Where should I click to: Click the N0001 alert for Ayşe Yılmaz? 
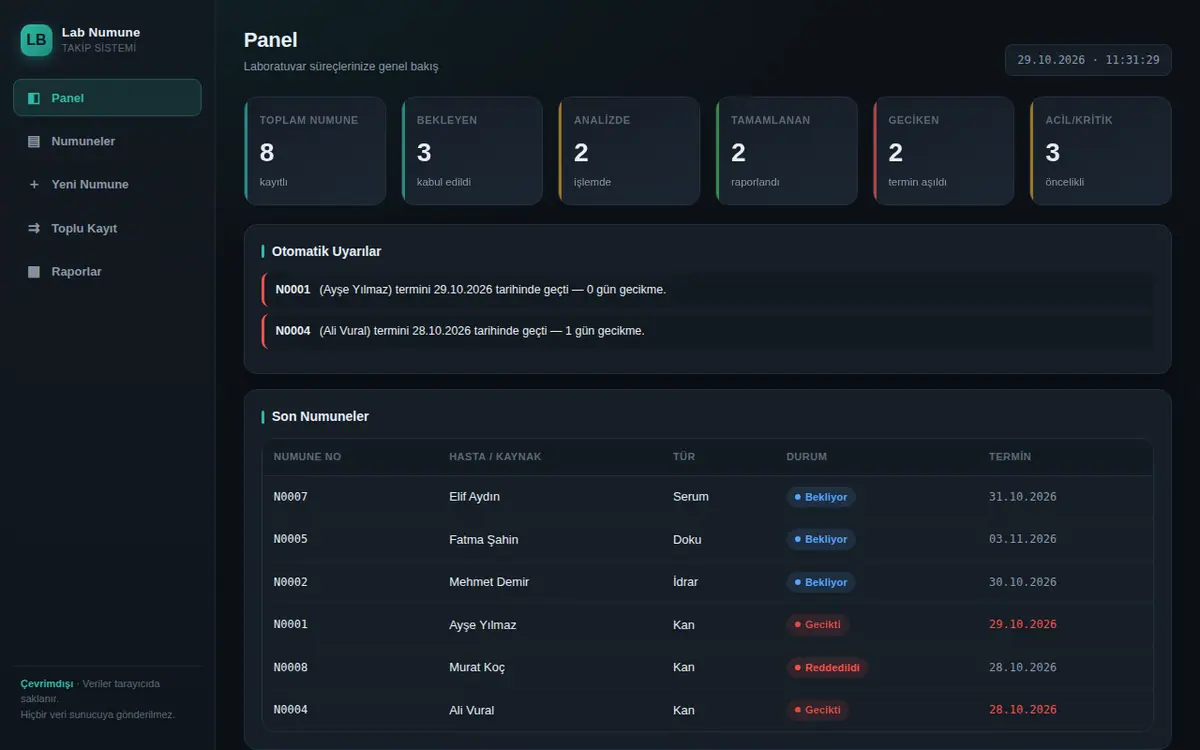point(707,290)
